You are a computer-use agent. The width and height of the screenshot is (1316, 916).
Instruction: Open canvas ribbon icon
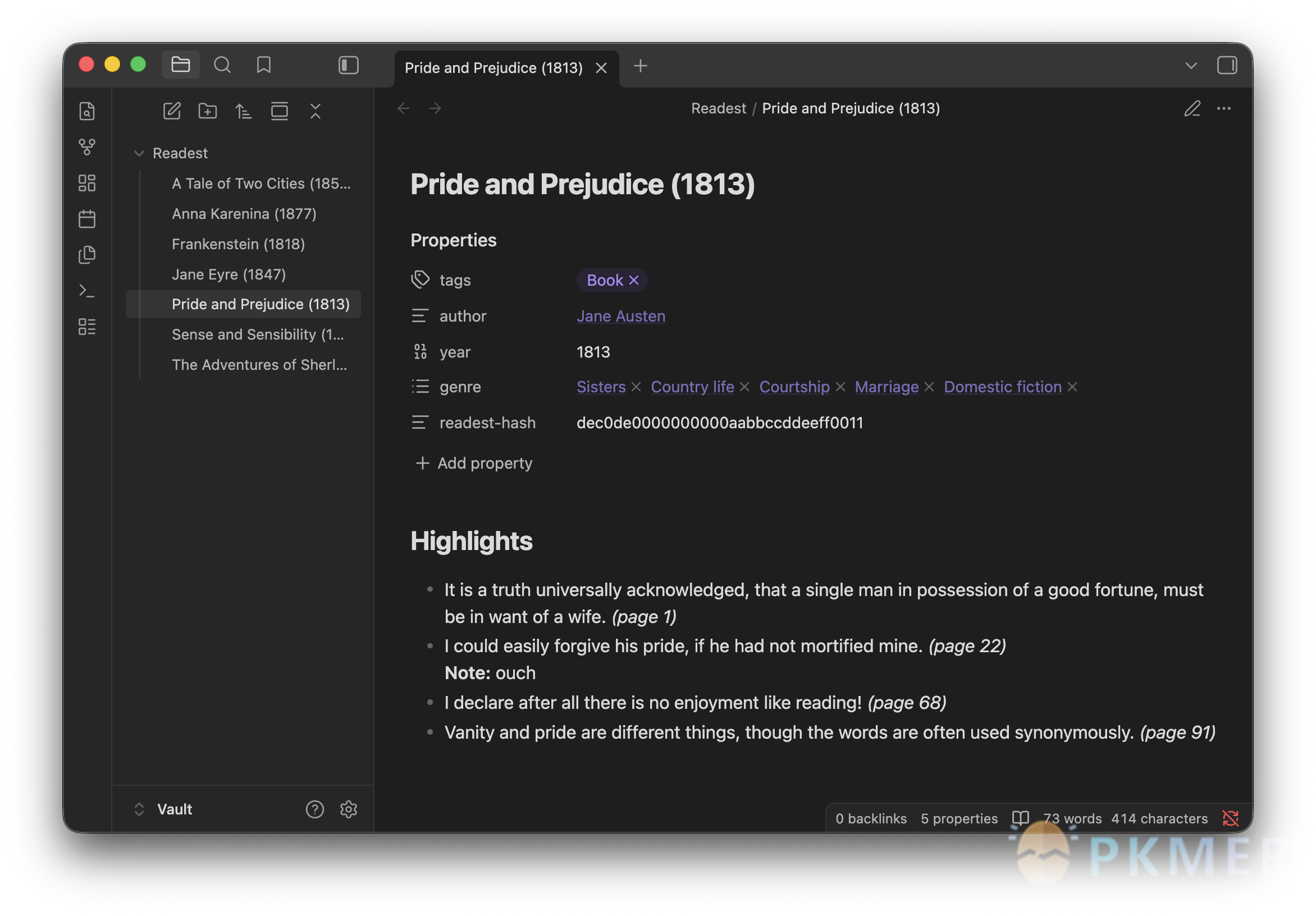coord(87,183)
